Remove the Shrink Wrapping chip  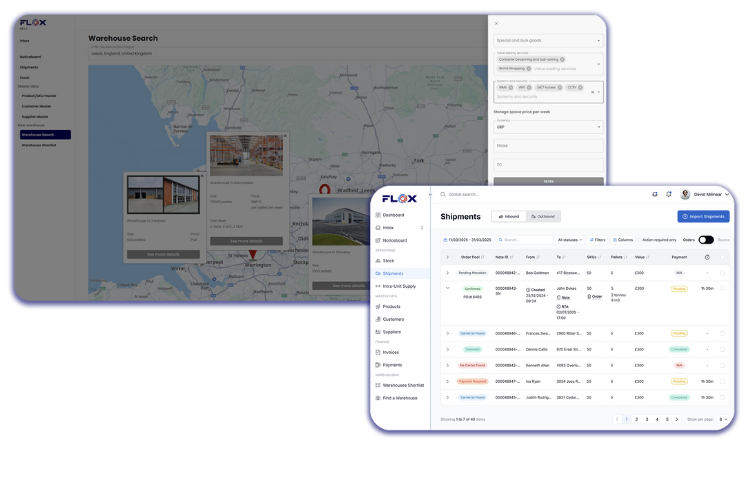pyautogui.click(x=529, y=68)
